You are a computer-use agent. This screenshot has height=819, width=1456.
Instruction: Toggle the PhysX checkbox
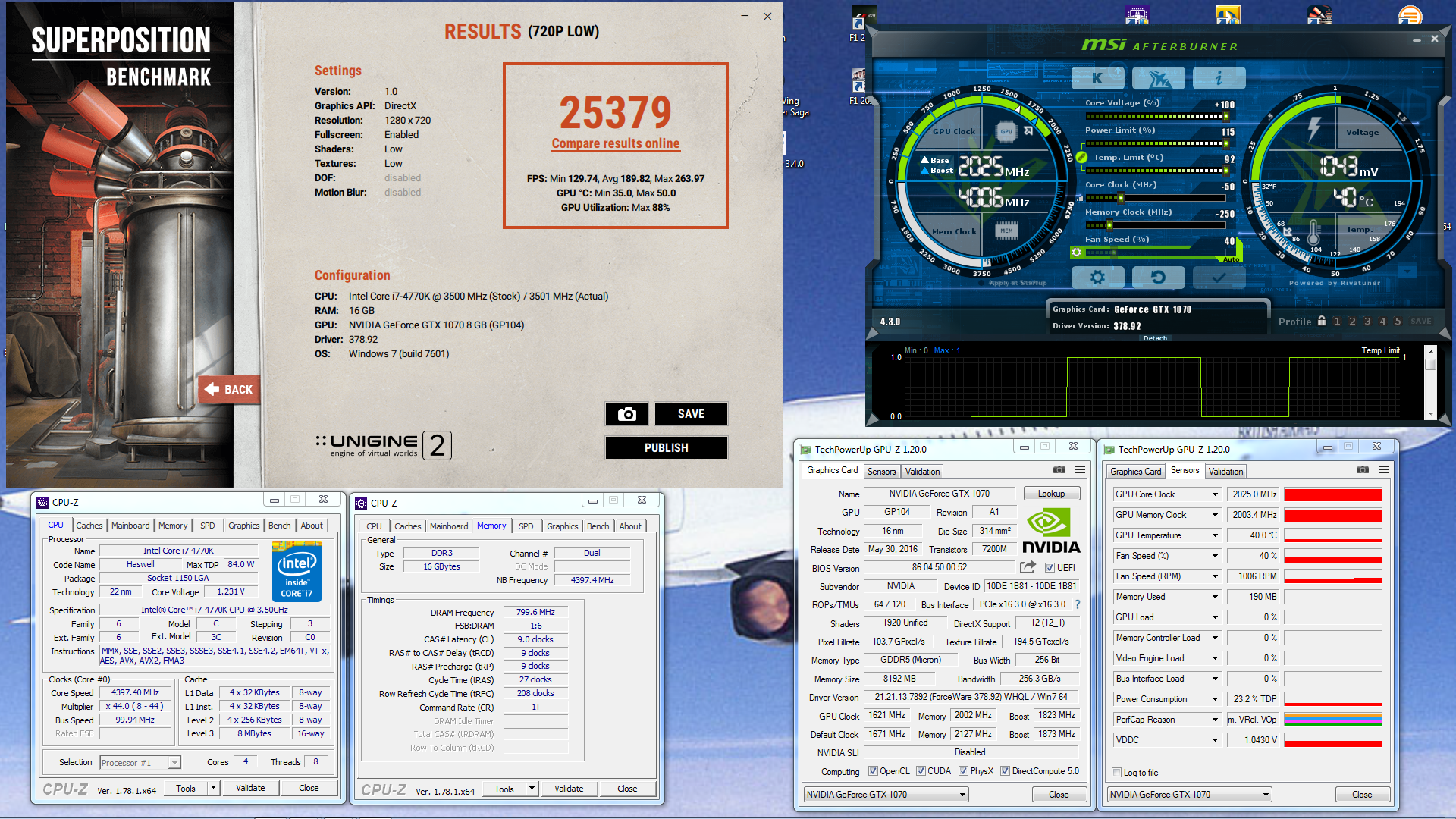[963, 771]
